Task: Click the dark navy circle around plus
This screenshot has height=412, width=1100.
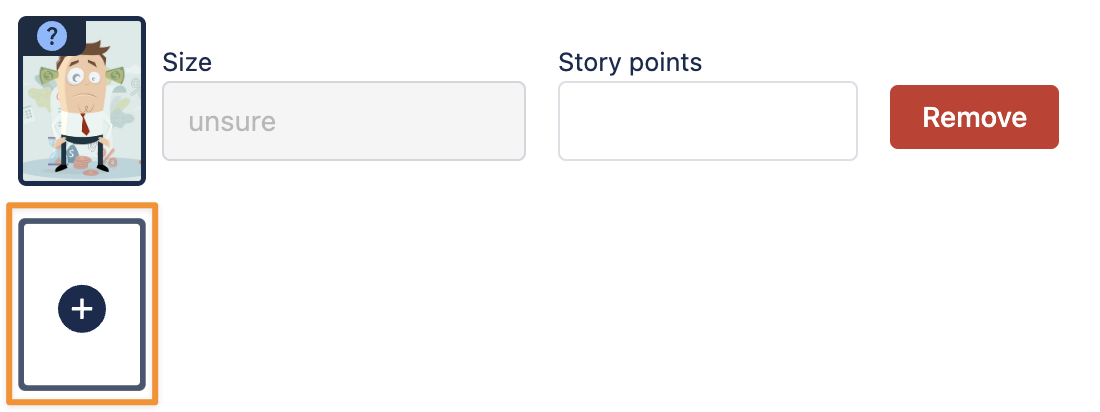Action: (x=68, y=300)
